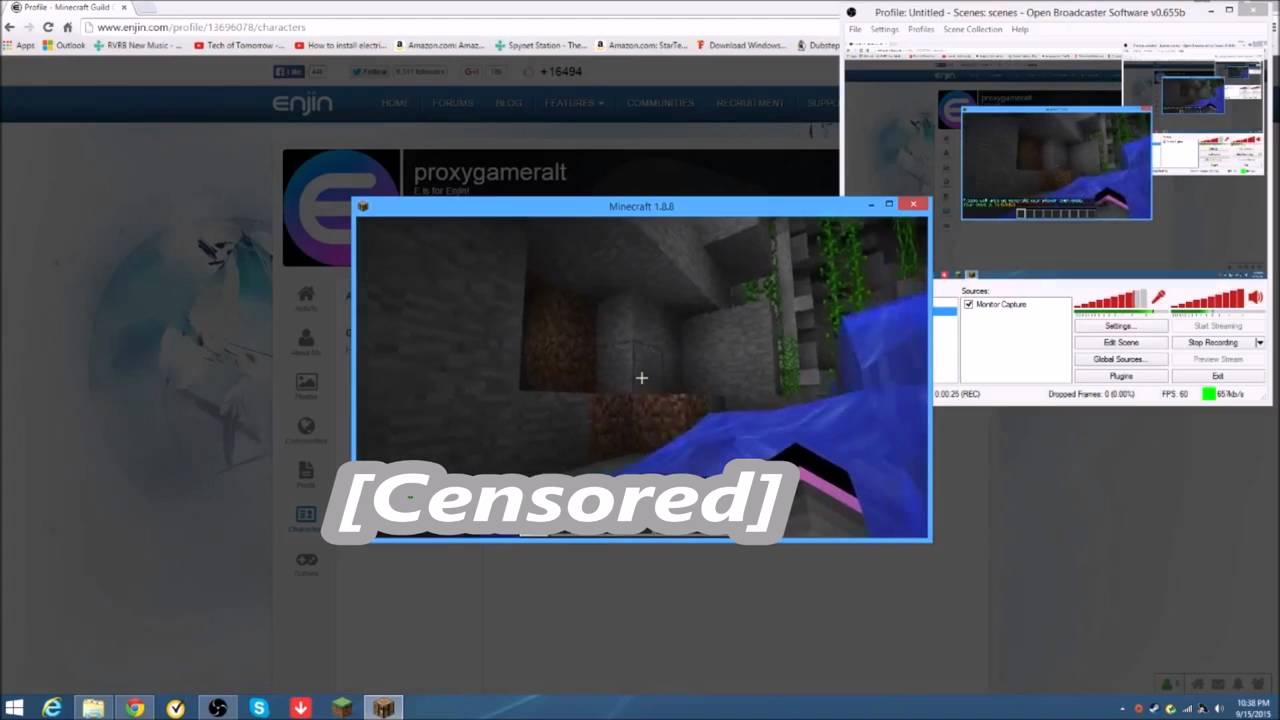Click the Edit Scene button in OBS
1280x720 pixels.
pos(1120,342)
